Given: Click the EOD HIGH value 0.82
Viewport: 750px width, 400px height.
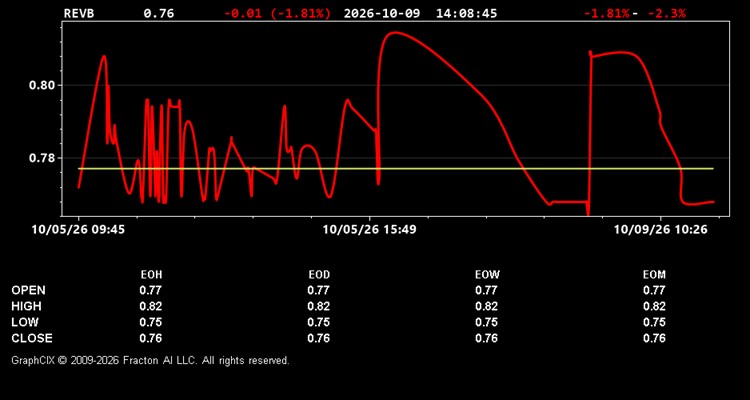Looking at the screenshot, I should tap(319, 306).
